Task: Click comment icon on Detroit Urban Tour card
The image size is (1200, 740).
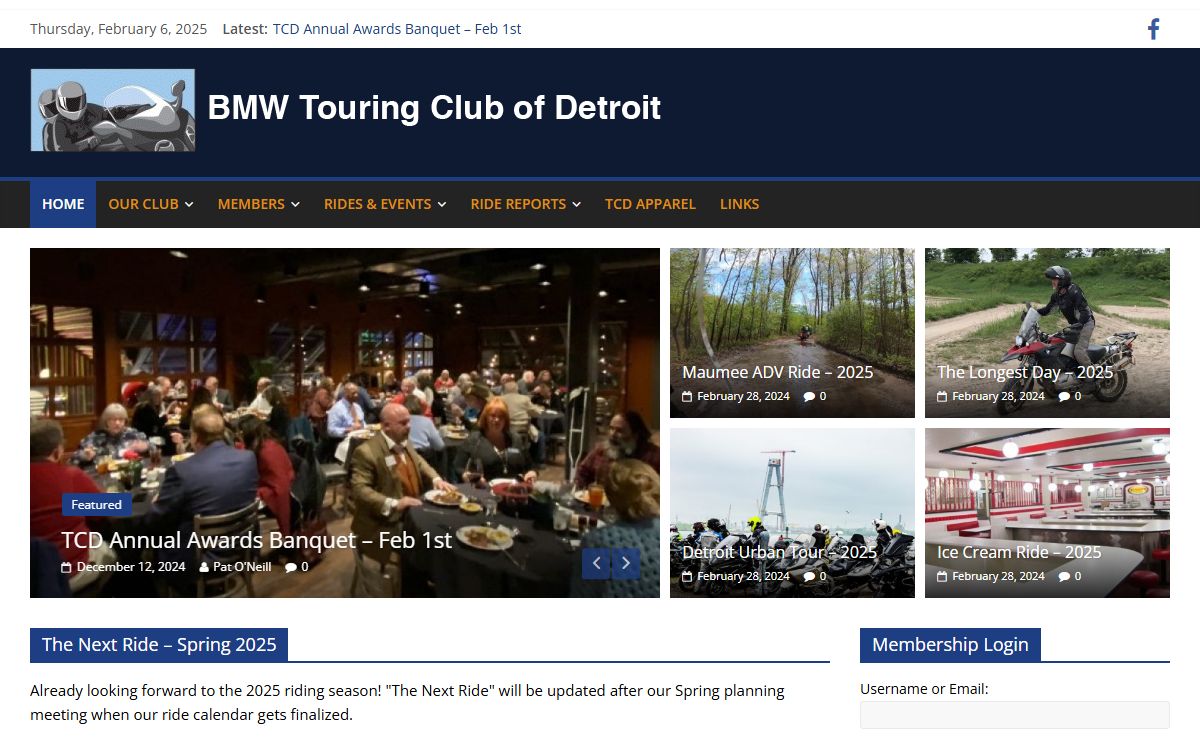Action: click(x=809, y=577)
